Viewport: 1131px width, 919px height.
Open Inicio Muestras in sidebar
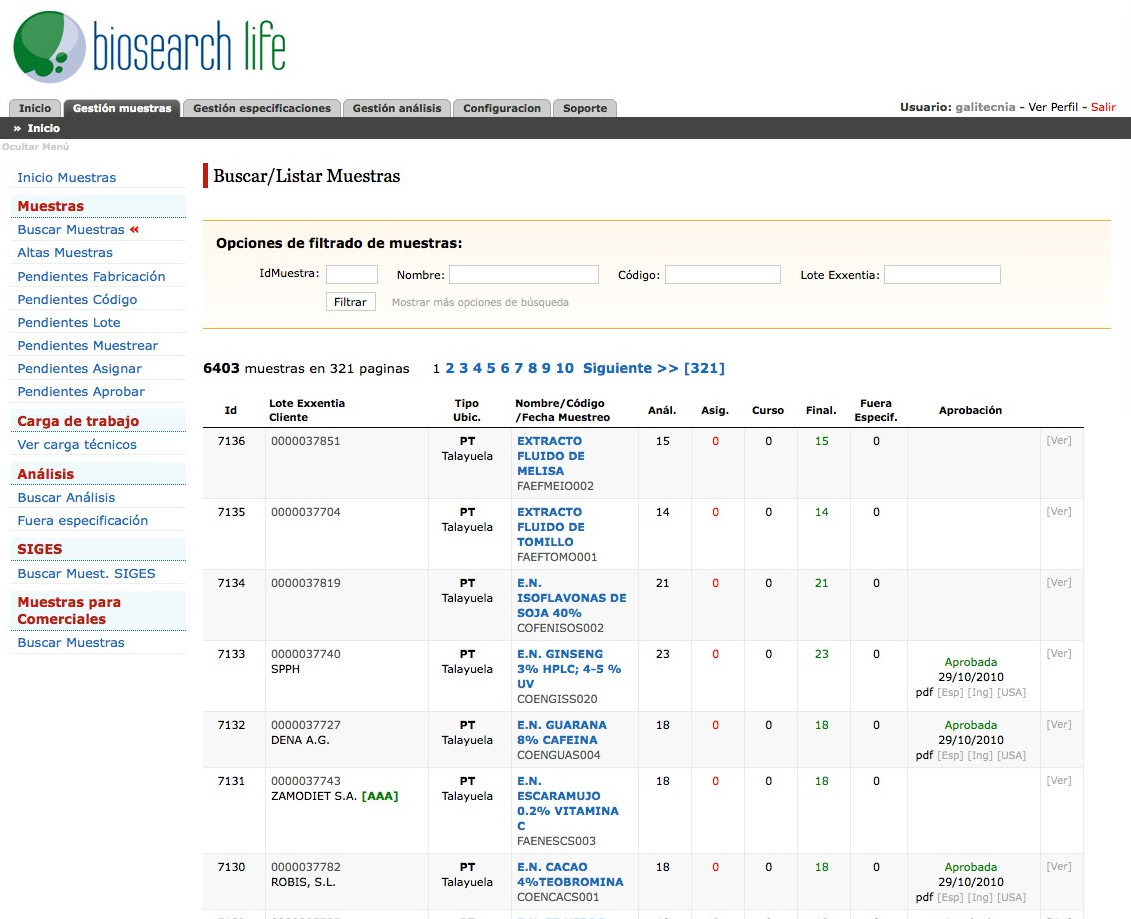(66, 177)
